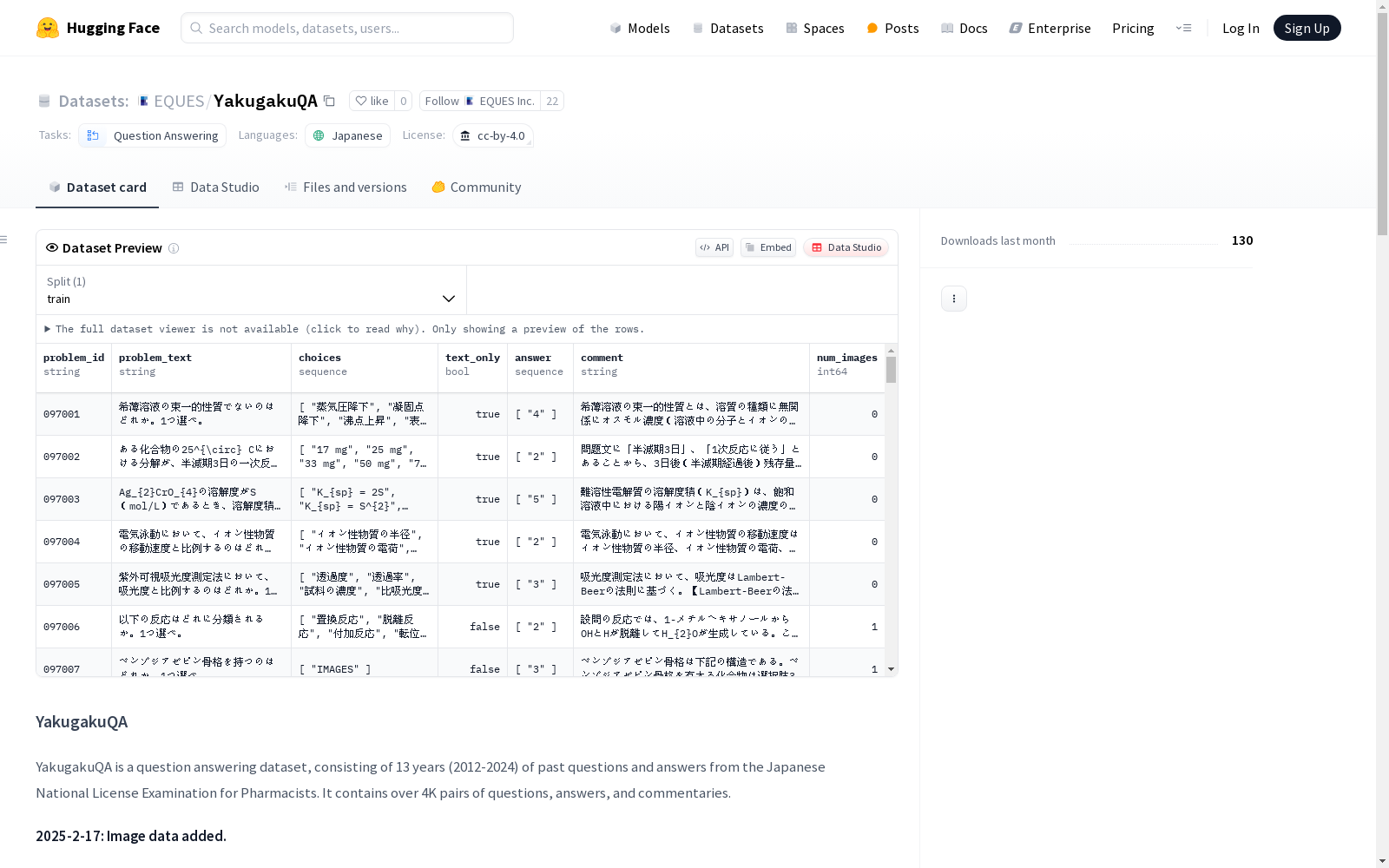Open the Datasets nav item
Screen dimensions: 1389x868
(727, 28)
